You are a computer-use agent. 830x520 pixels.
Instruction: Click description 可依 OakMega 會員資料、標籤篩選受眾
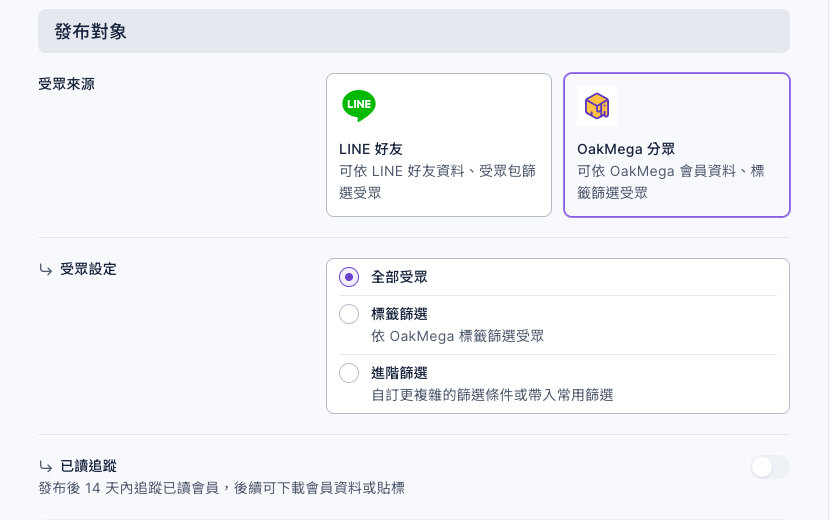[671, 182]
